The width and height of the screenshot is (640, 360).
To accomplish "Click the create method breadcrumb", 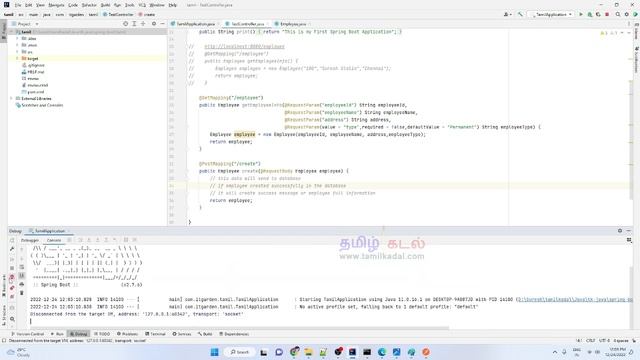I will click(147, 14).
